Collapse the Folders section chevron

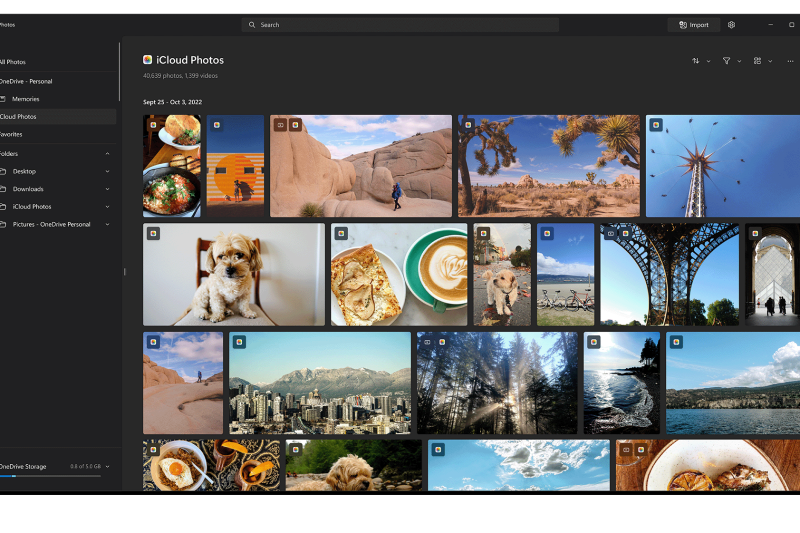[x=107, y=154]
